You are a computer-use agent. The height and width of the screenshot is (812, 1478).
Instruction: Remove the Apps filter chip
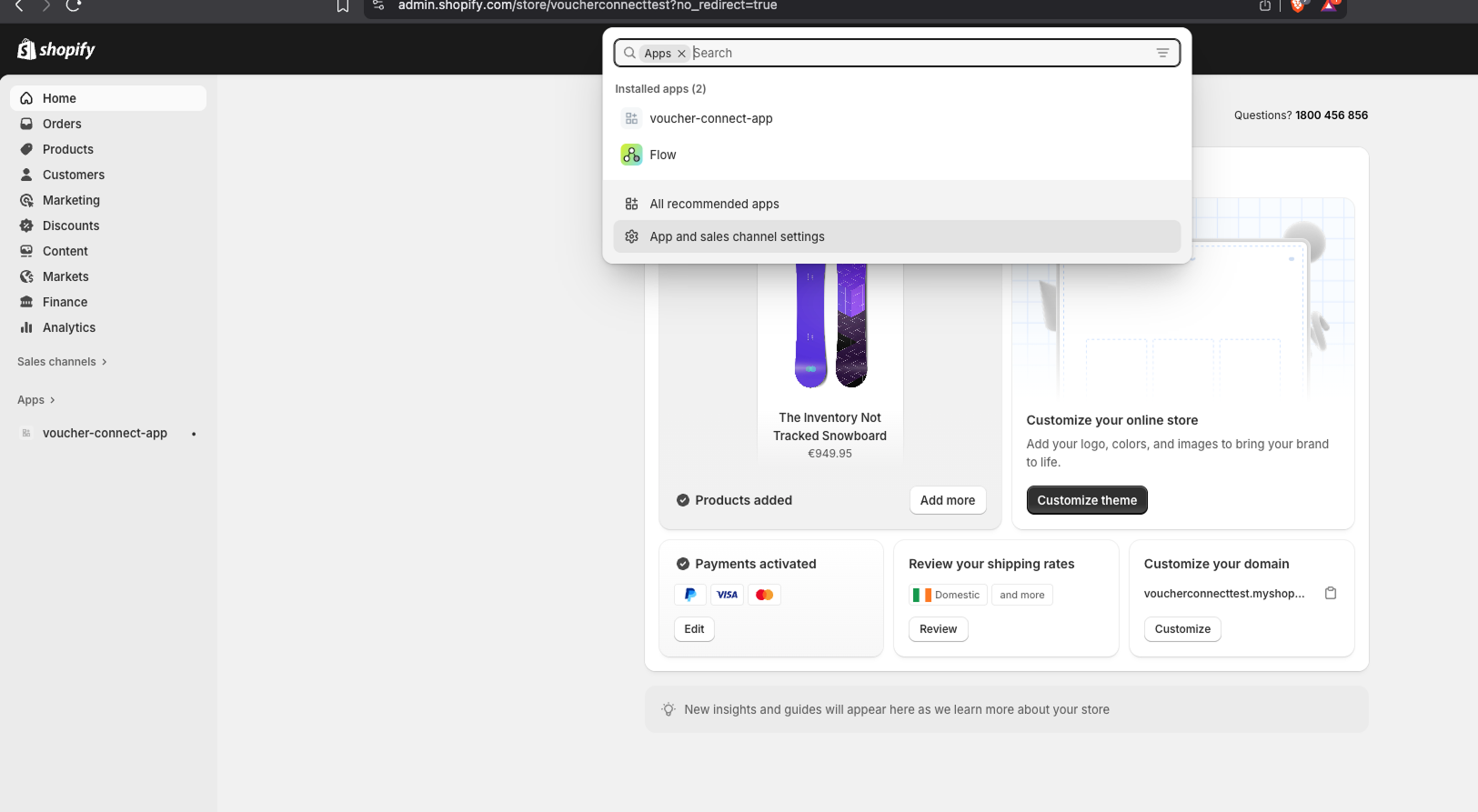click(x=681, y=54)
